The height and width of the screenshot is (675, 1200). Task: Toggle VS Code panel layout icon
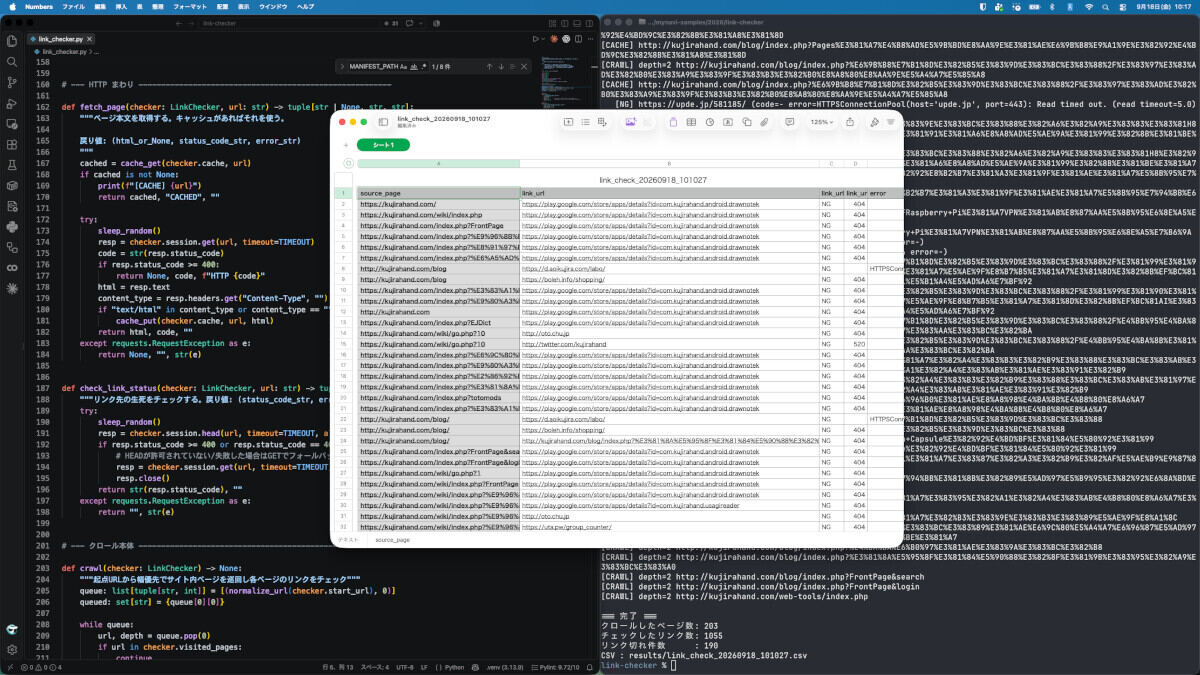577,23
